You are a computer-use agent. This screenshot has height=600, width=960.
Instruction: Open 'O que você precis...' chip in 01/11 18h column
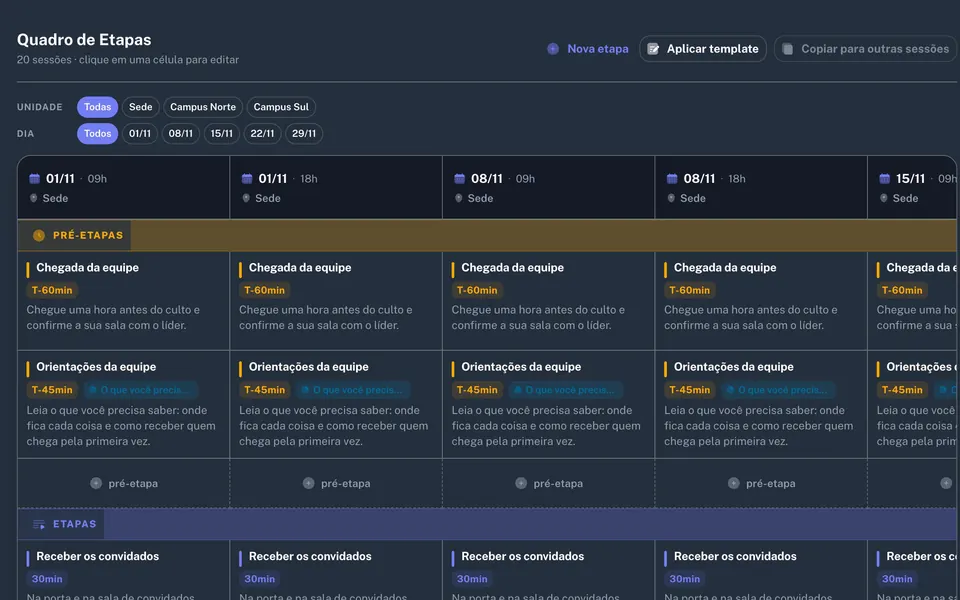click(352, 390)
